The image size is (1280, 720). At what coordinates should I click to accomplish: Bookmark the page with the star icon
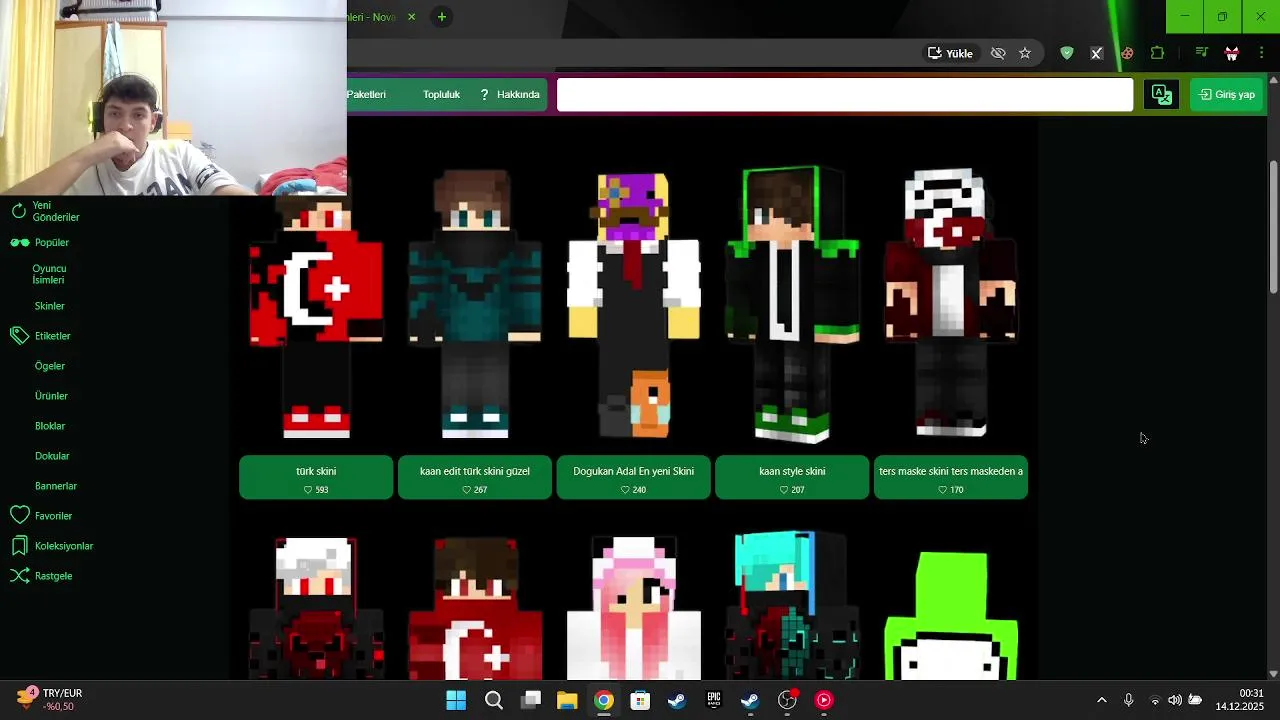pyautogui.click(x=1025, y=53)
